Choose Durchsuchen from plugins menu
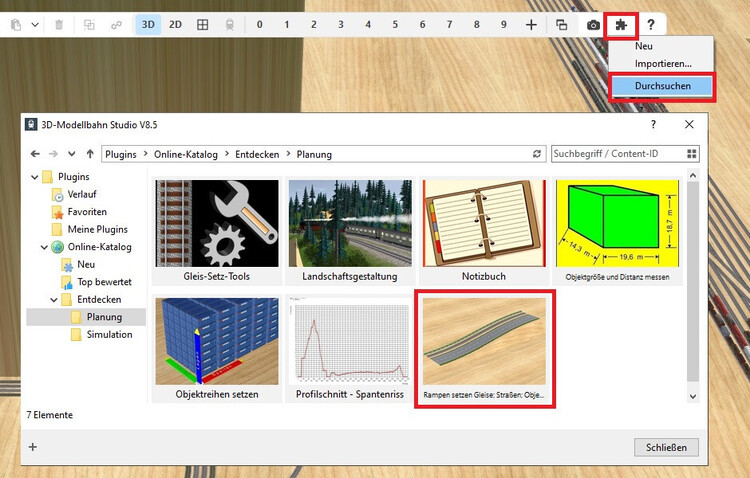 coord(662,86)
